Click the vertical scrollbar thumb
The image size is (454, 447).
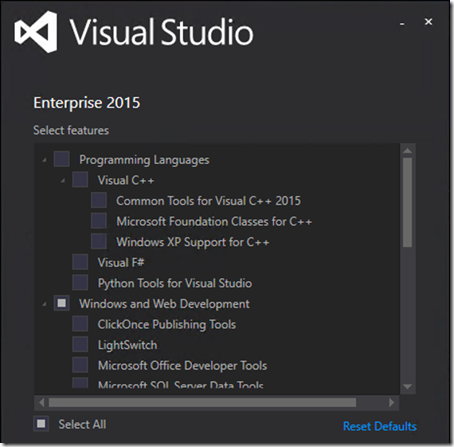click(x=407, y=202)
